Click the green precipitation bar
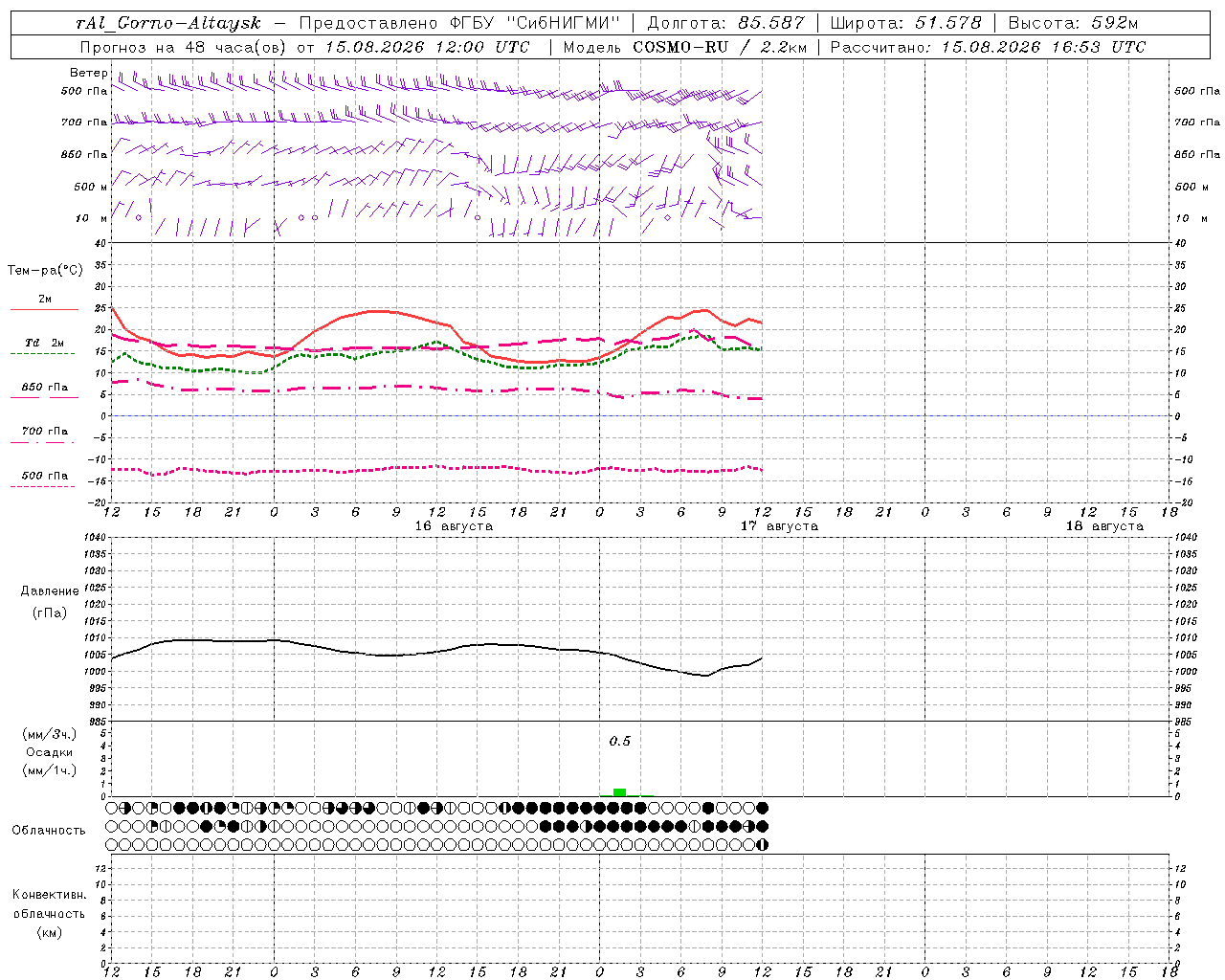 click(619, 791)
